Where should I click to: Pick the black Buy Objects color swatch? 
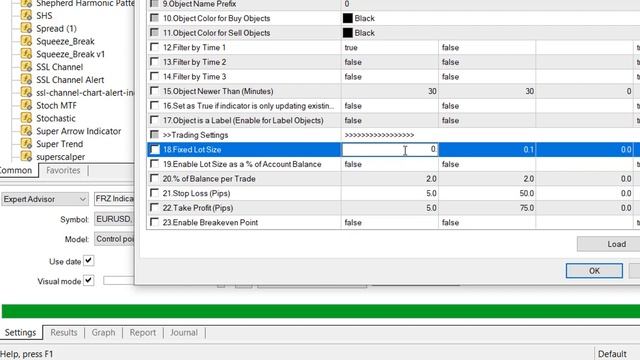point(348,18)
